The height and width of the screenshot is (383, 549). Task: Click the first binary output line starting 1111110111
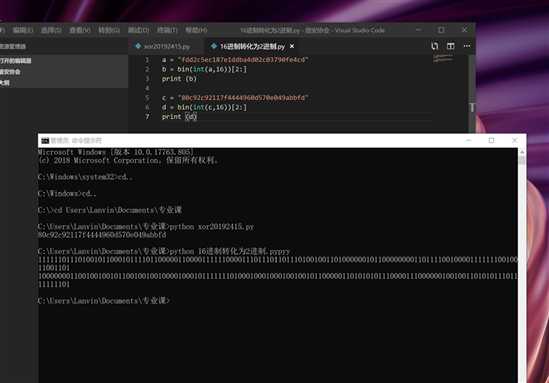point(278,260)
